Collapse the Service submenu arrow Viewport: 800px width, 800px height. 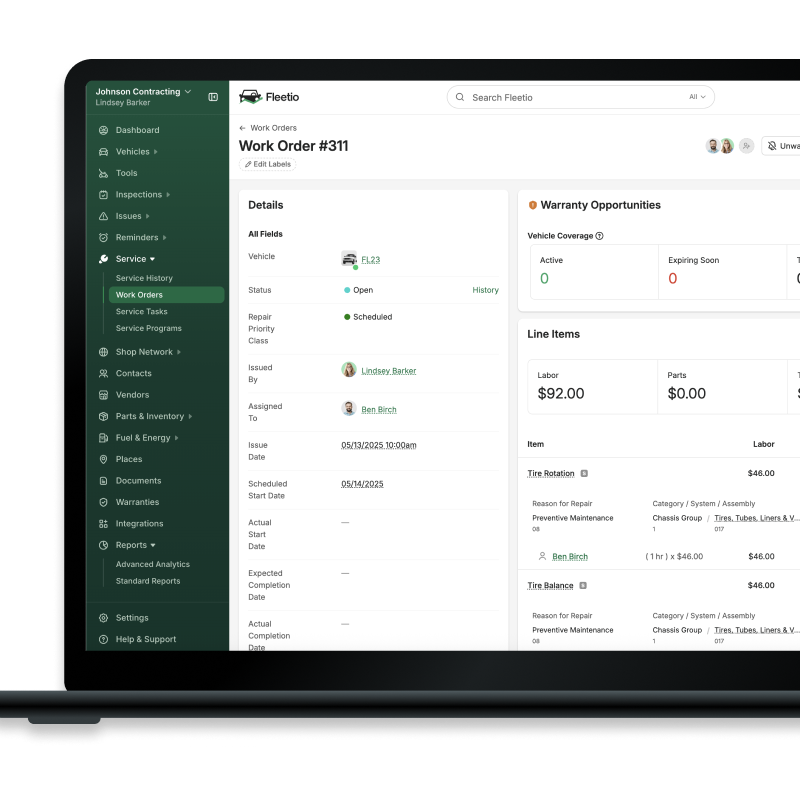pyautogui.click(x=153, y=259)
